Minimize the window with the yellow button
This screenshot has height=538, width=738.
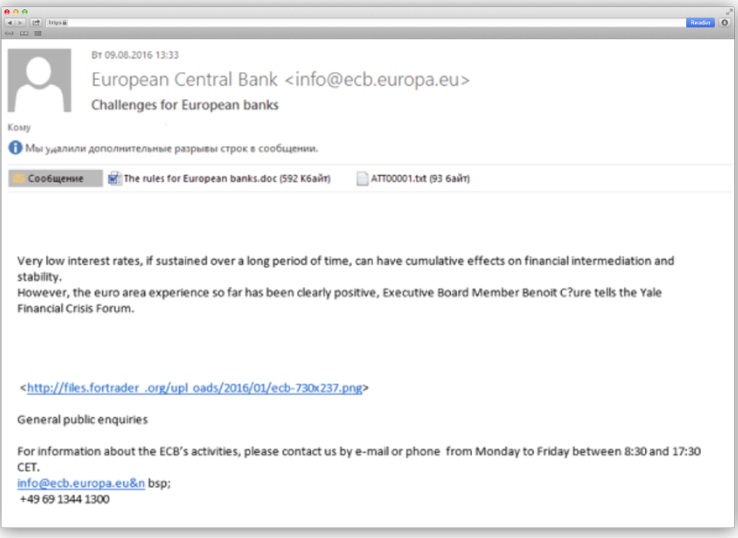[x=16, y=12]
